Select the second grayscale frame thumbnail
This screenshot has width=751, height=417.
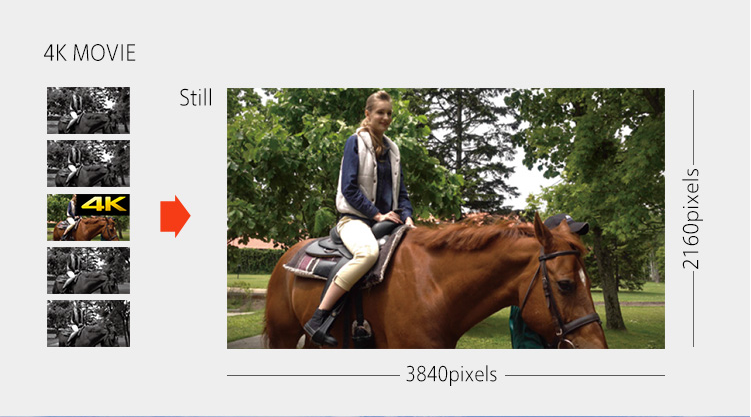89,164
